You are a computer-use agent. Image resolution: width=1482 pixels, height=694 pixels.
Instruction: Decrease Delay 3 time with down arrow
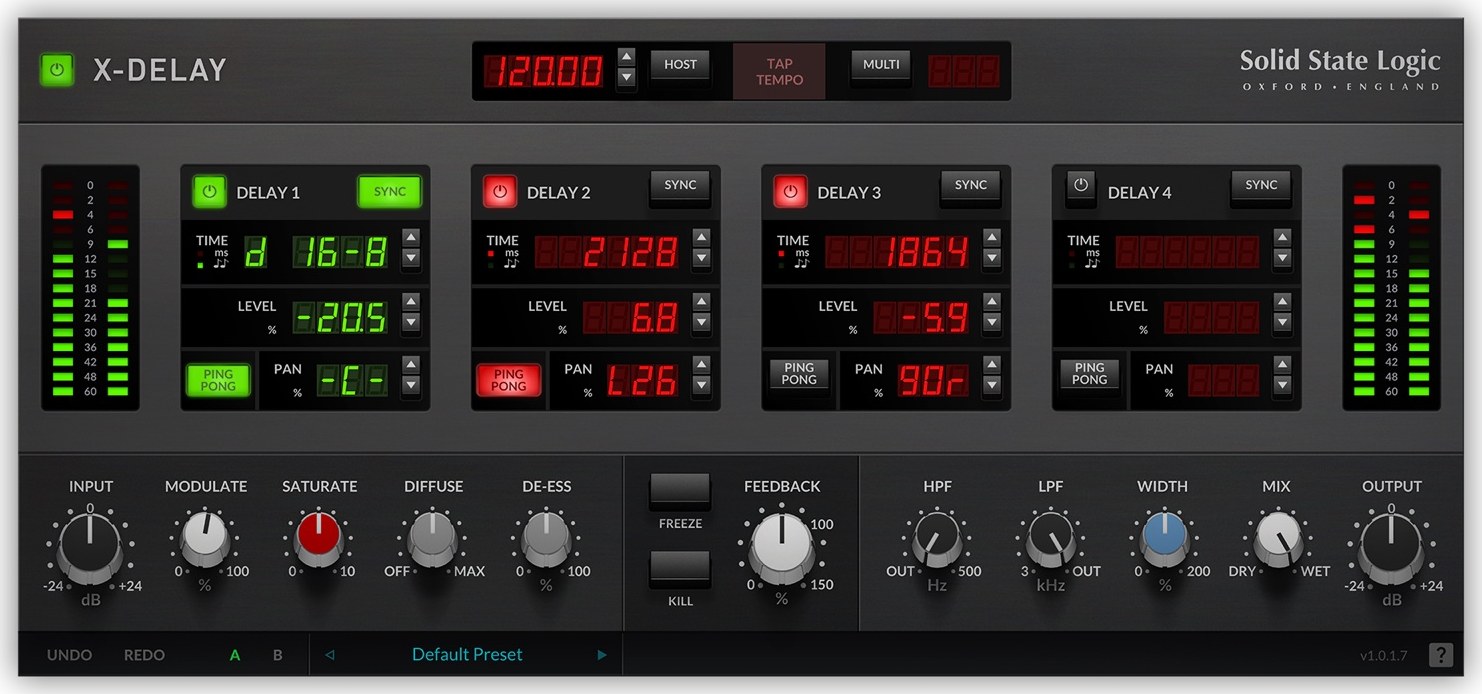[991, 259]
